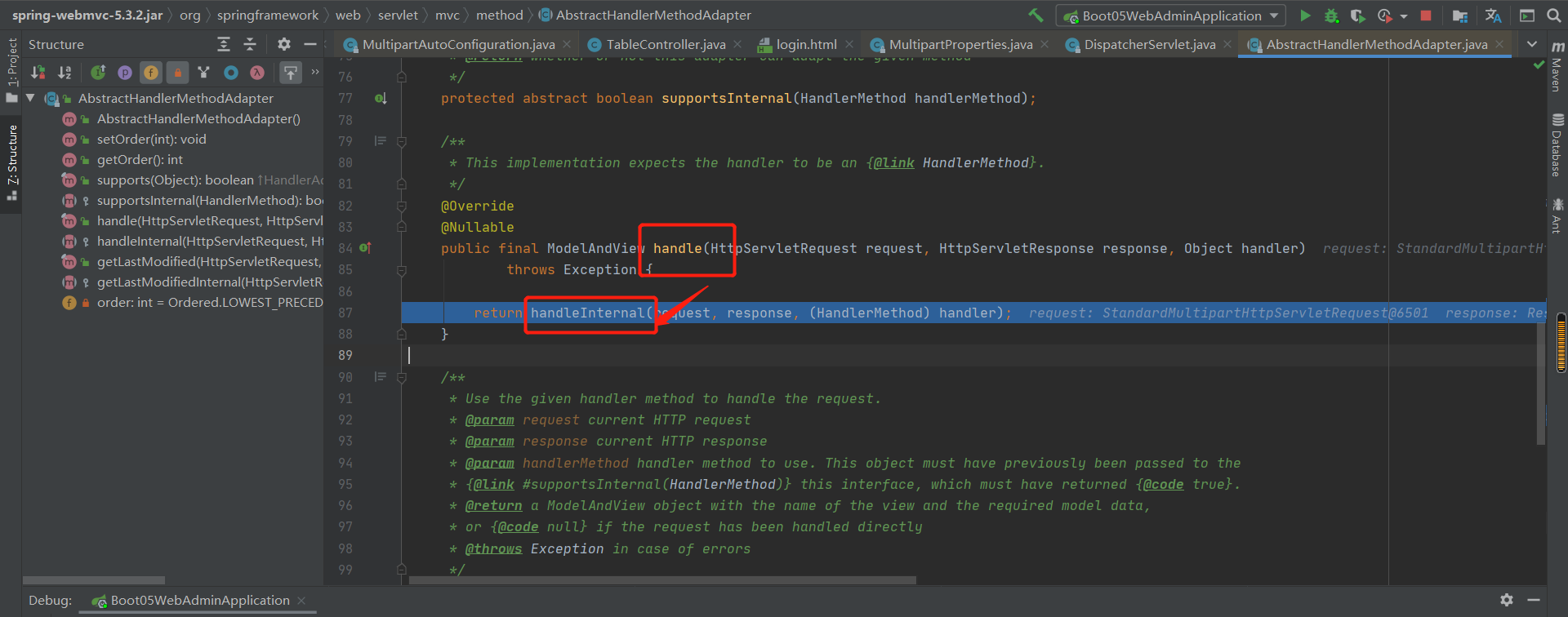Toggle Show Non-Public lock button

coord(177,73)
